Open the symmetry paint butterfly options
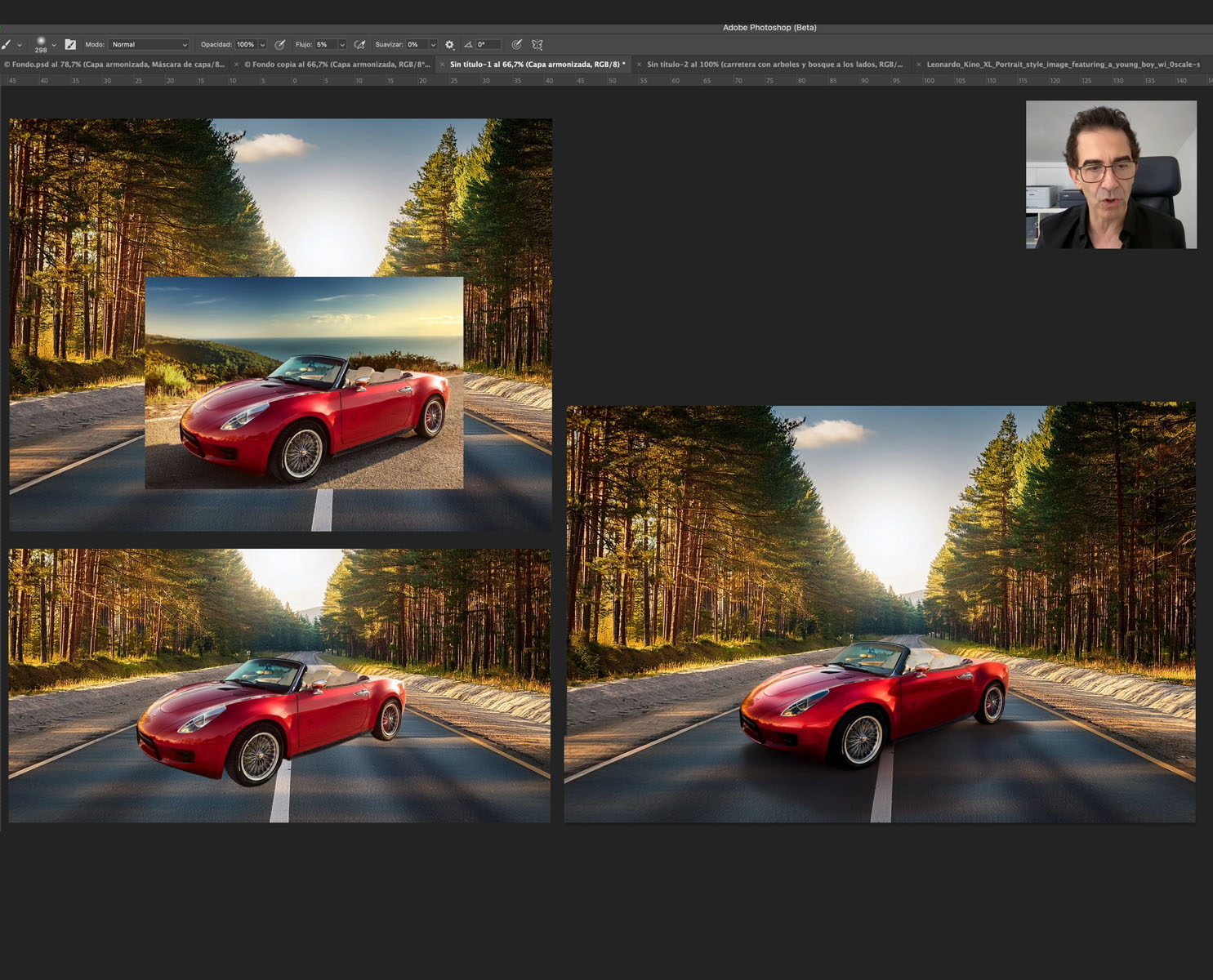1213x980 pixels. click(x=537, y=45)
